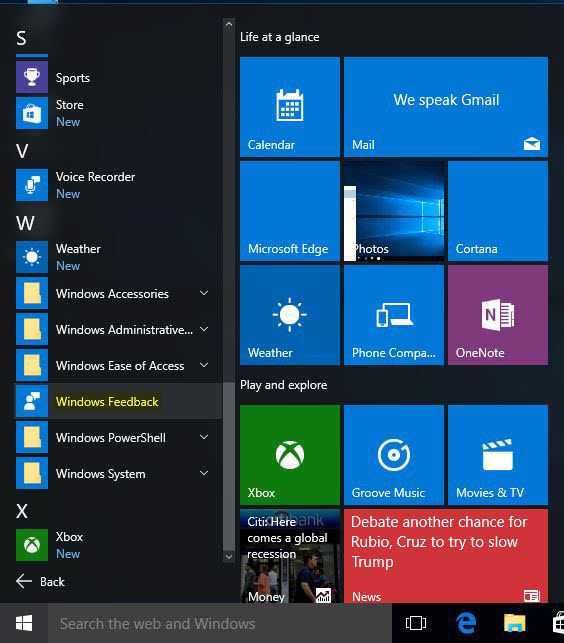The width and height of the screenshot is (564, 643).
Task: Click the S letter group header
Action: [x=21, y=38]
